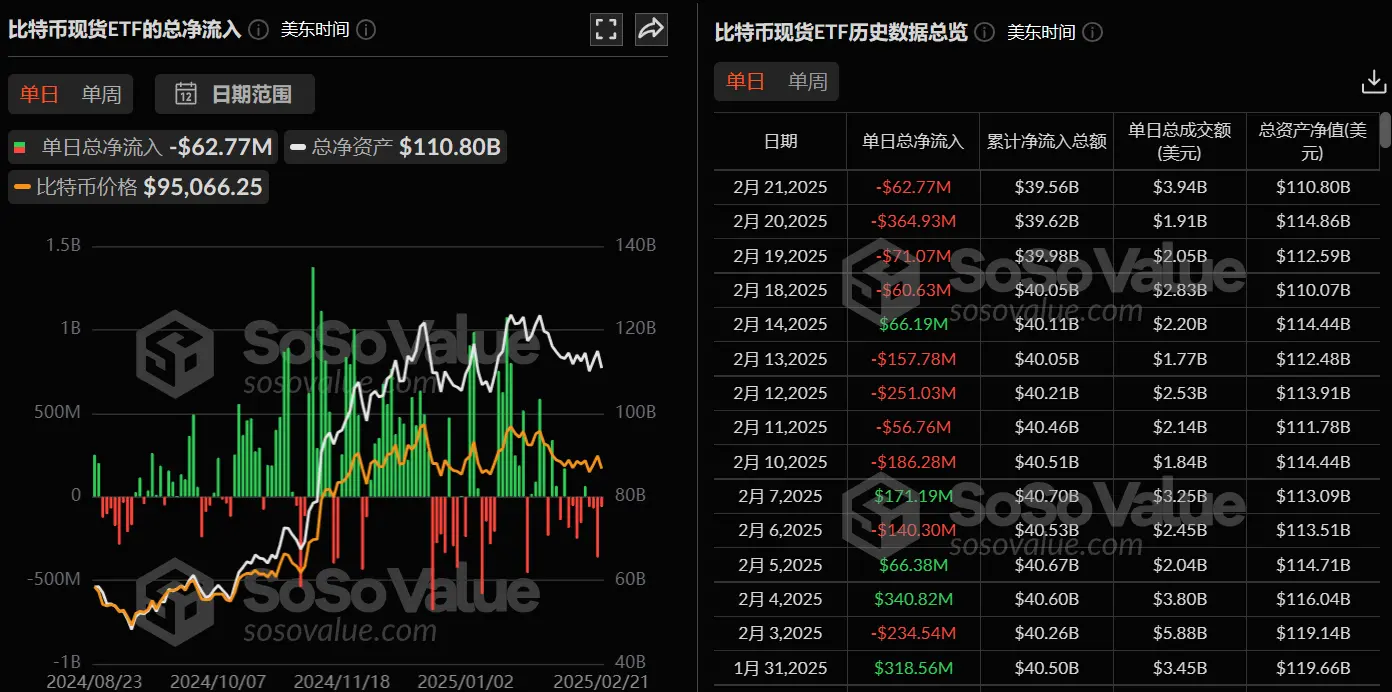This screenshot has width=1392, height=692.
Task: Open the inflow chart in fullscreen mode
Action: pos(606,29)
